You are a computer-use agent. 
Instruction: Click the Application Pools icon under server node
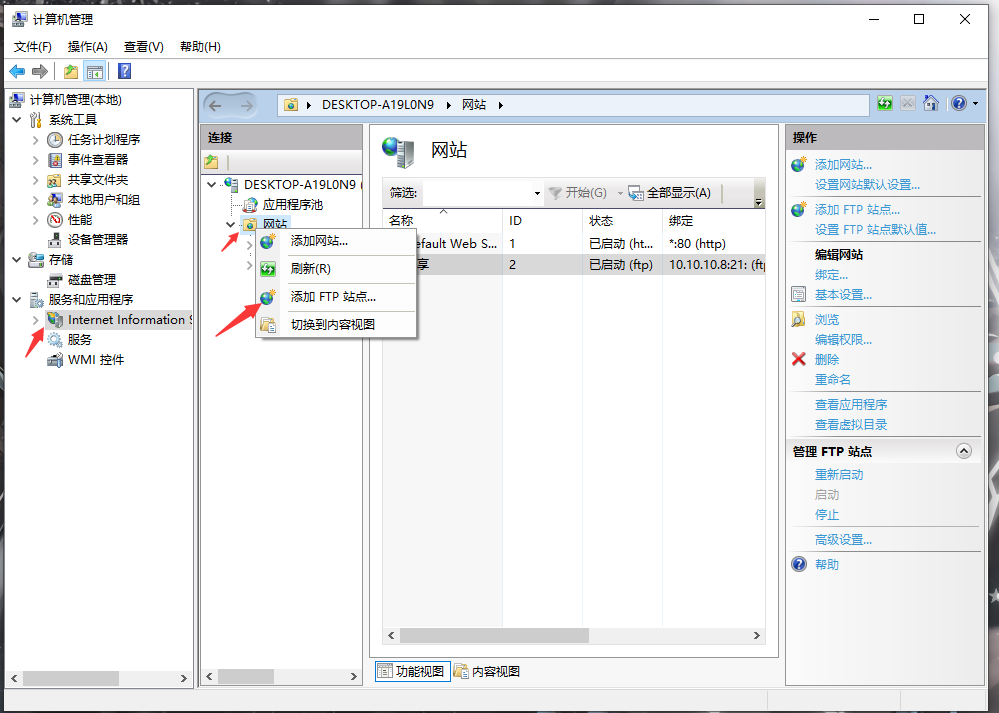point(251,204)
